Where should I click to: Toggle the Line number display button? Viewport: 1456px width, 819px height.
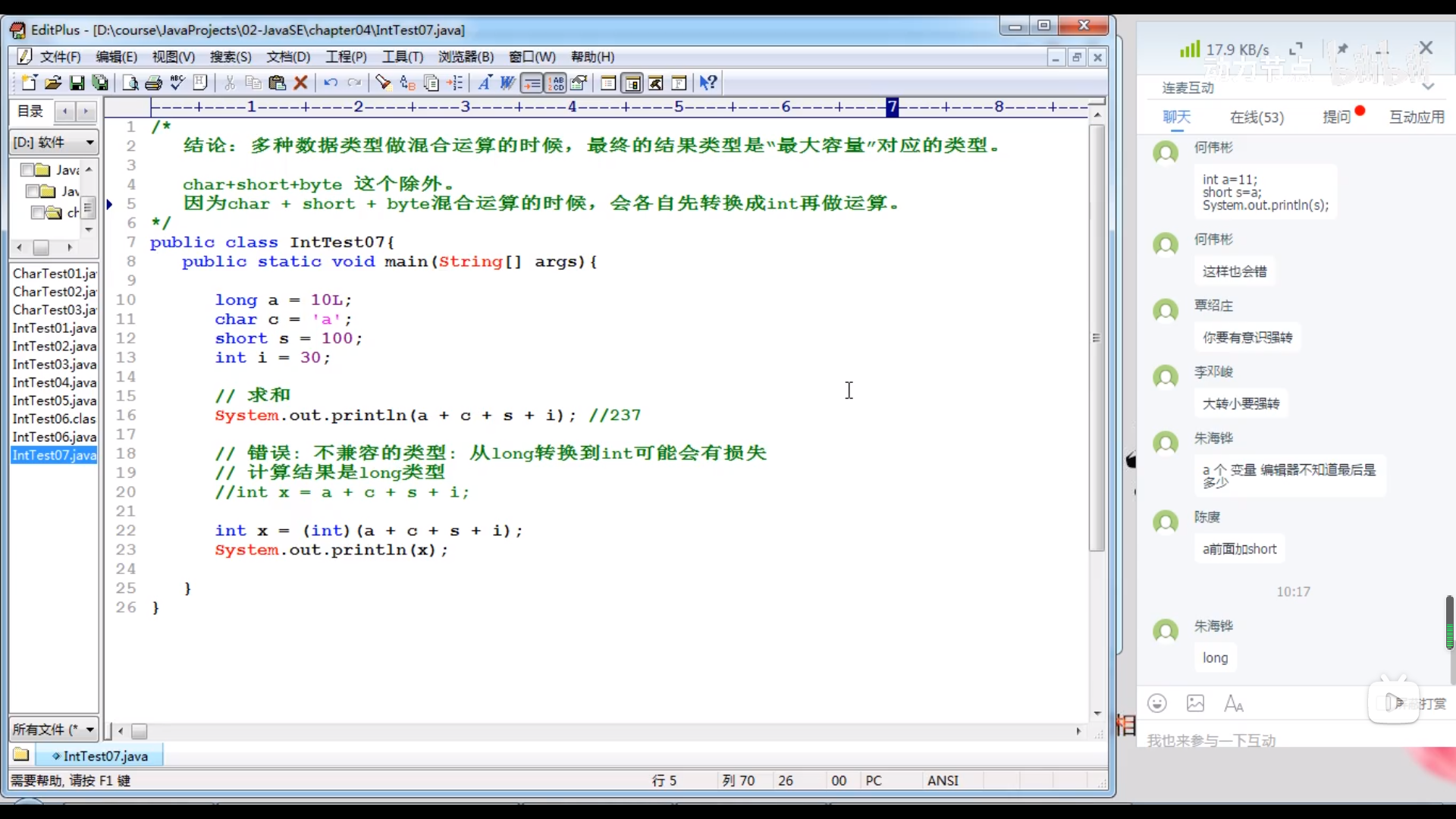point(557,83)
